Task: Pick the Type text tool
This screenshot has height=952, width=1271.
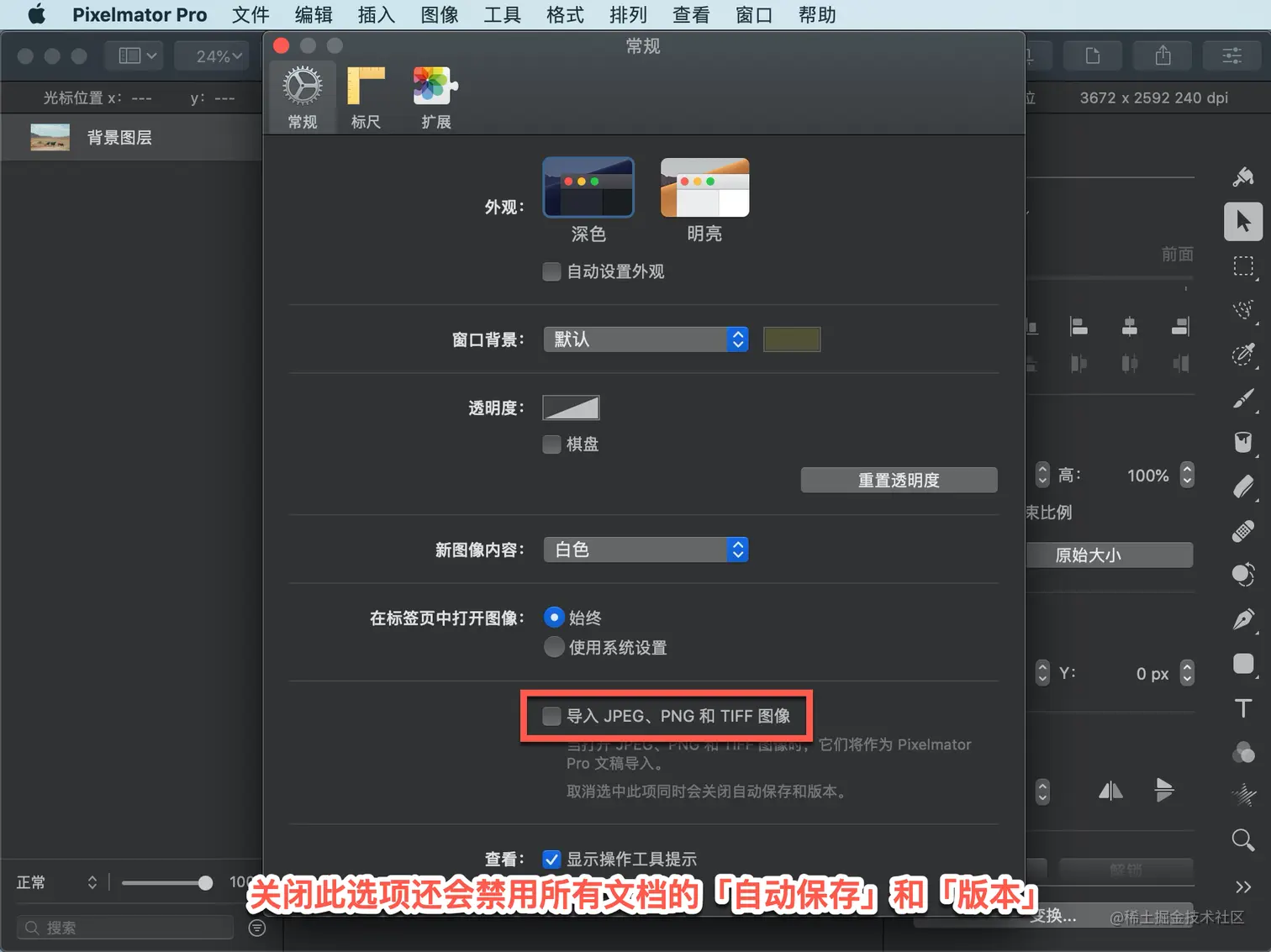Action: click(1243, 707)
